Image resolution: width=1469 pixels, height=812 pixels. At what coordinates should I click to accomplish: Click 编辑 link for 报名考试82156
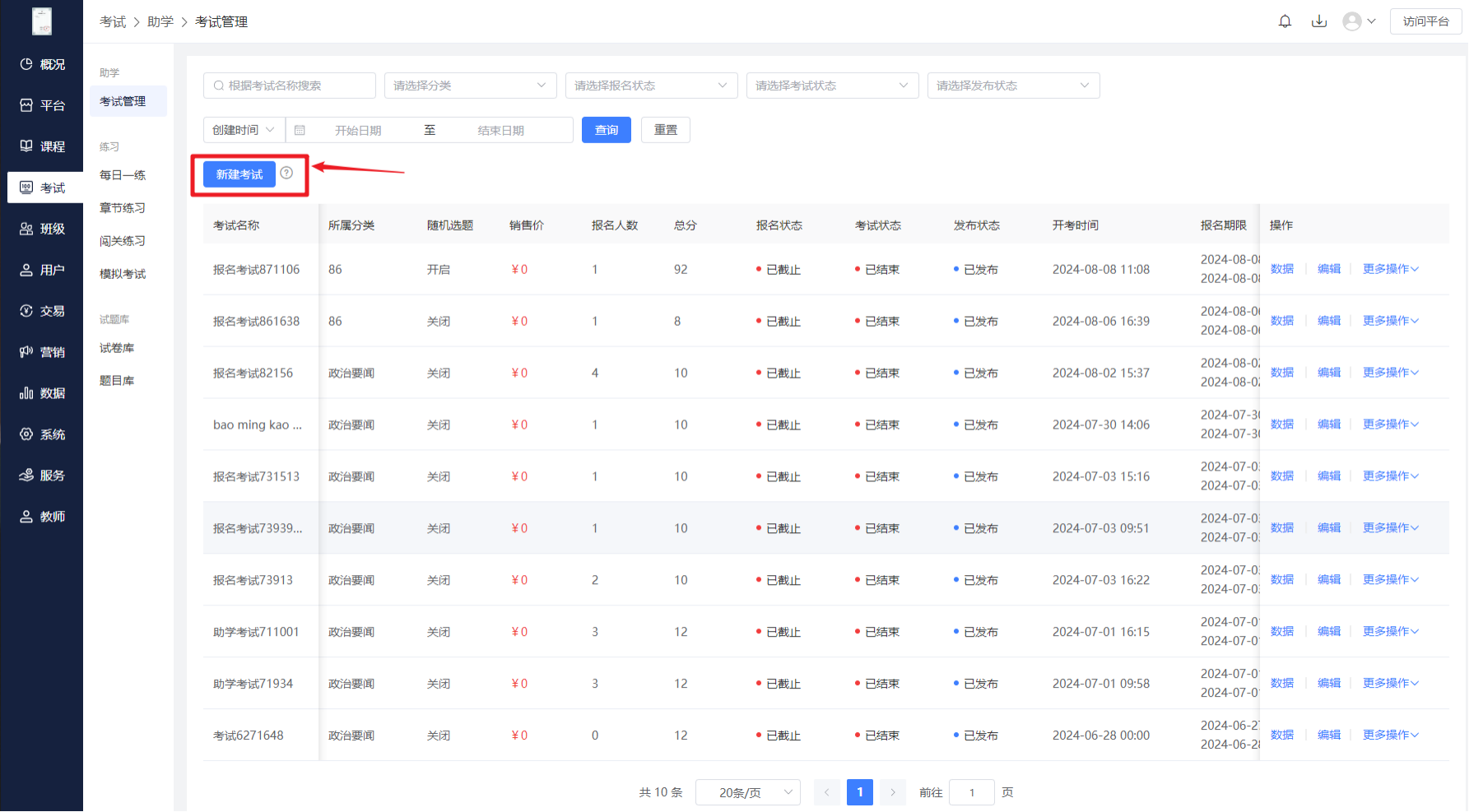pyautogui.click(x=1329, y=373)
